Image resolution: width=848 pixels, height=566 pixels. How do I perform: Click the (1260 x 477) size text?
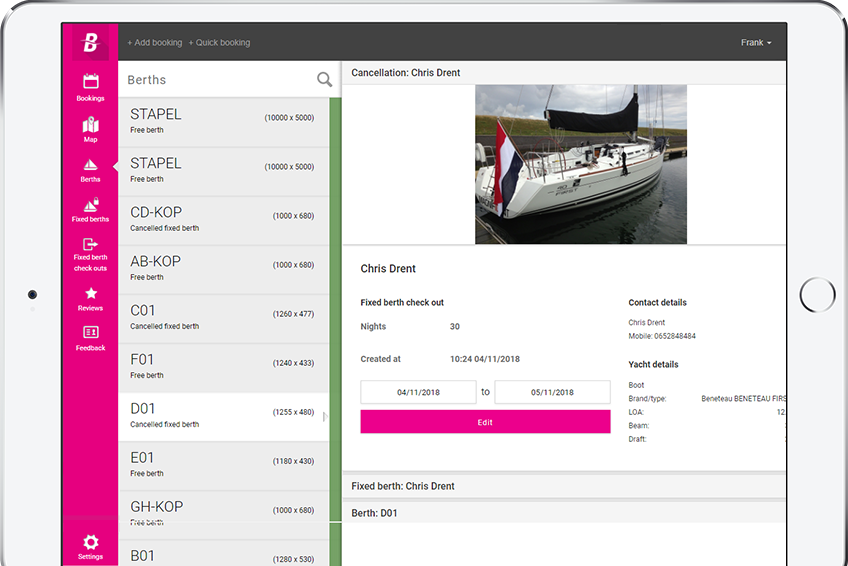(293, 314)
